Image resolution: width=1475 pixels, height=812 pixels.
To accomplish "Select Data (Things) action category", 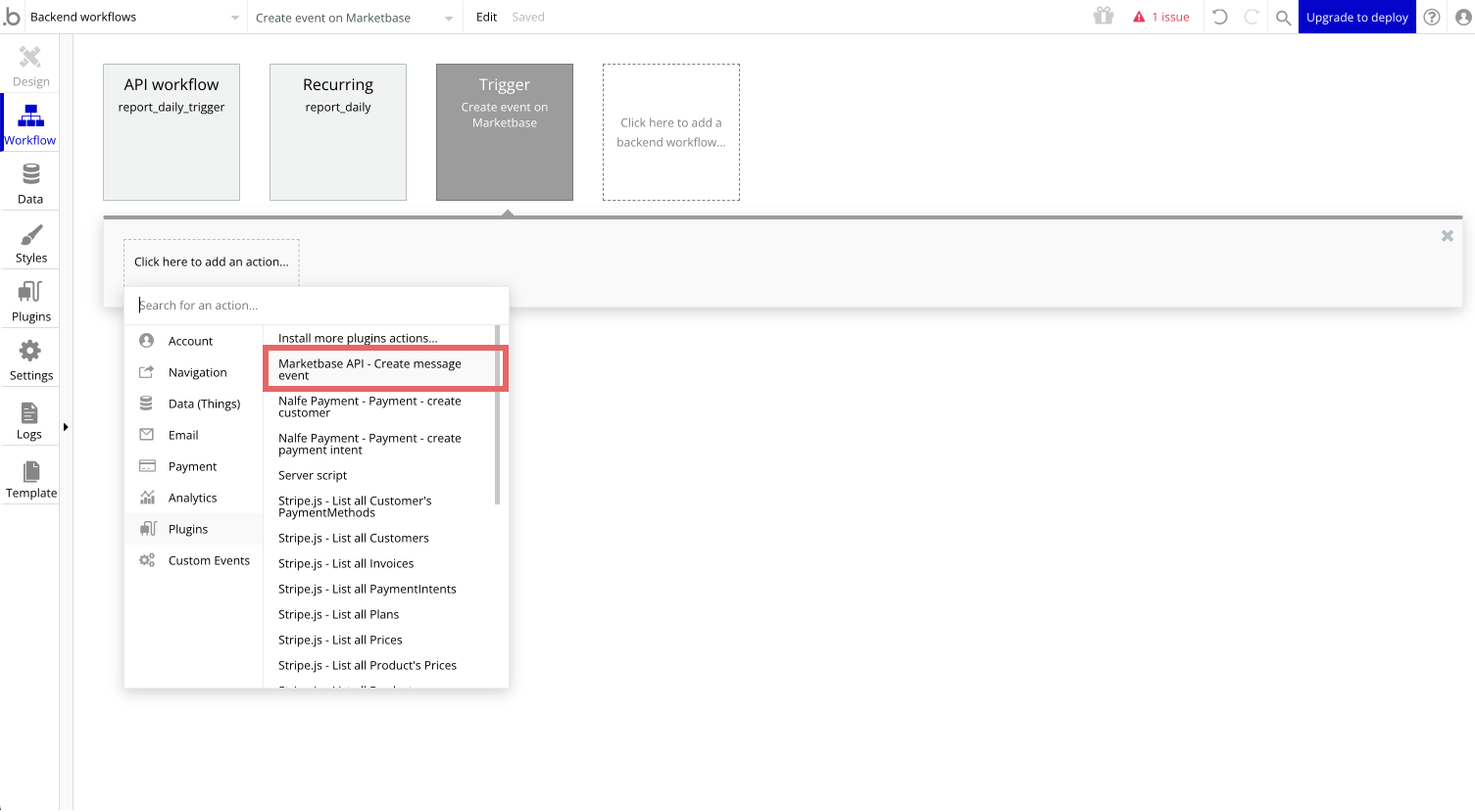I will pos(194,404).
